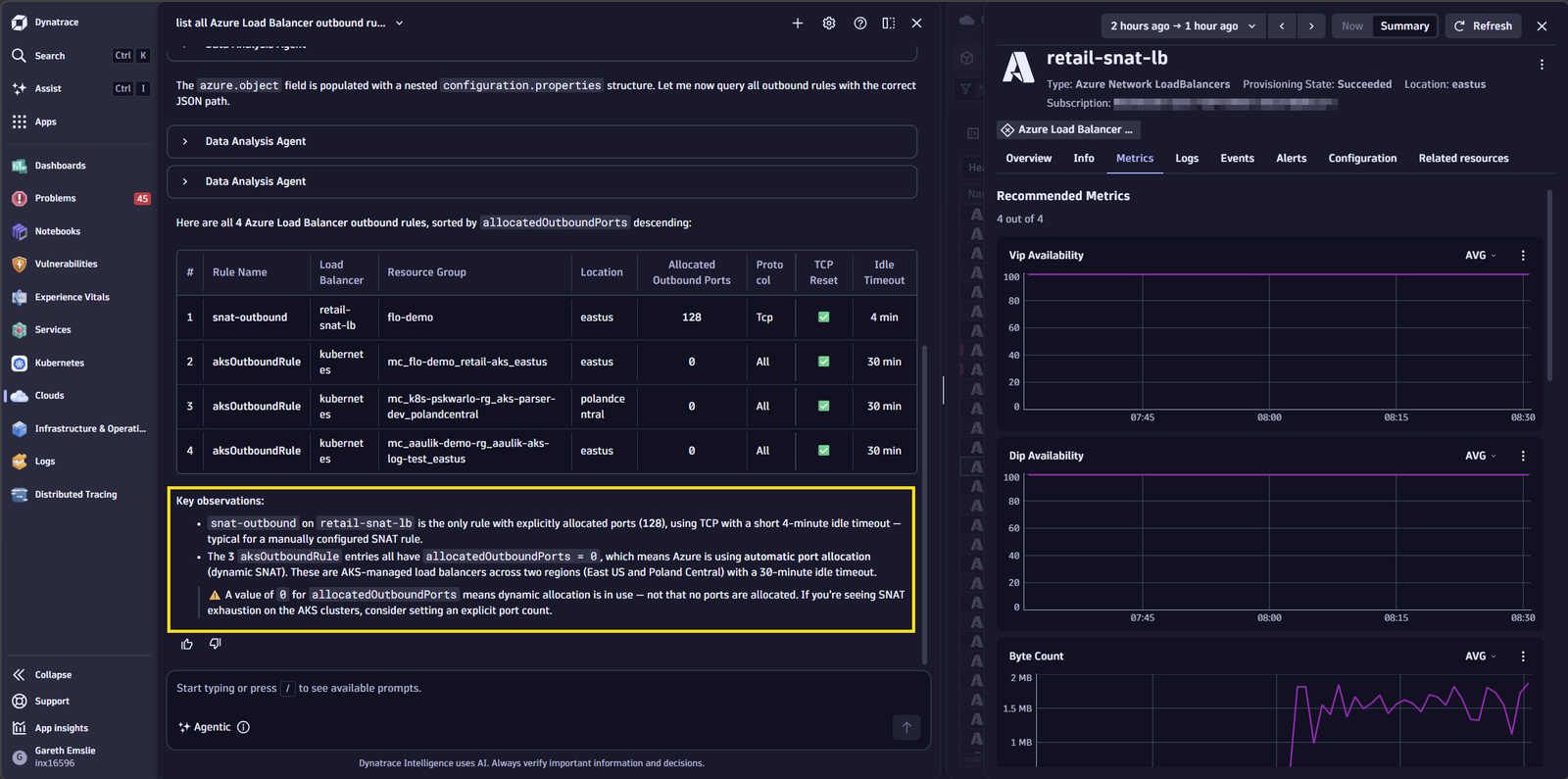Click the Now button
This screenshot has height=779, width=1568.
[1352, 26]
